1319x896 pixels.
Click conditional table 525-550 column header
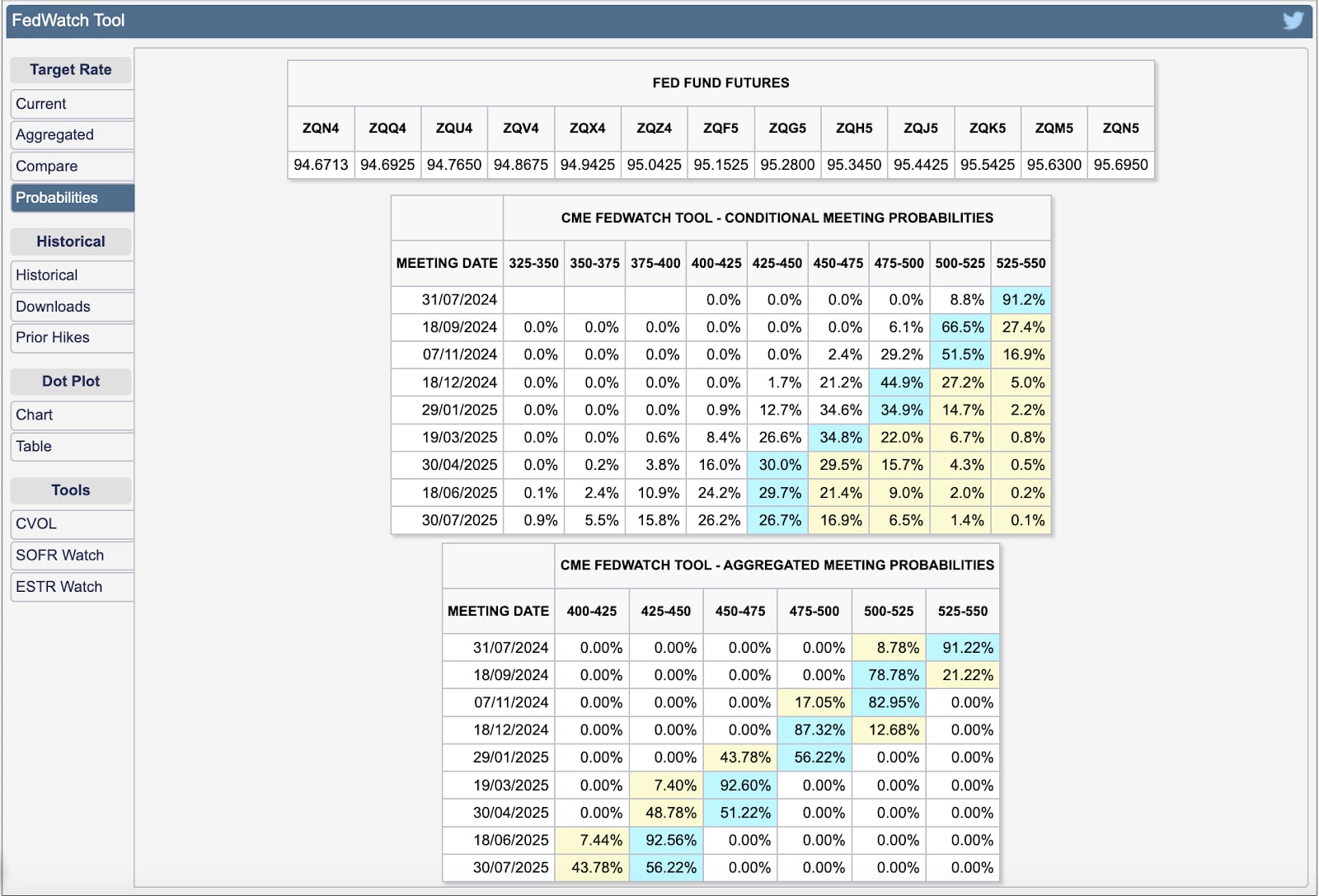1021,264
